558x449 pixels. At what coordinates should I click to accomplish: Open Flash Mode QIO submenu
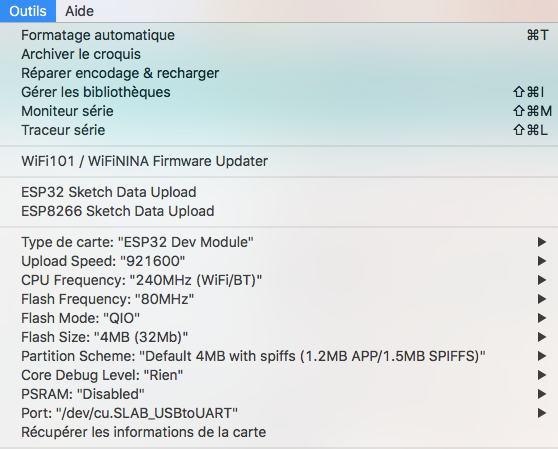coord(279,318)
